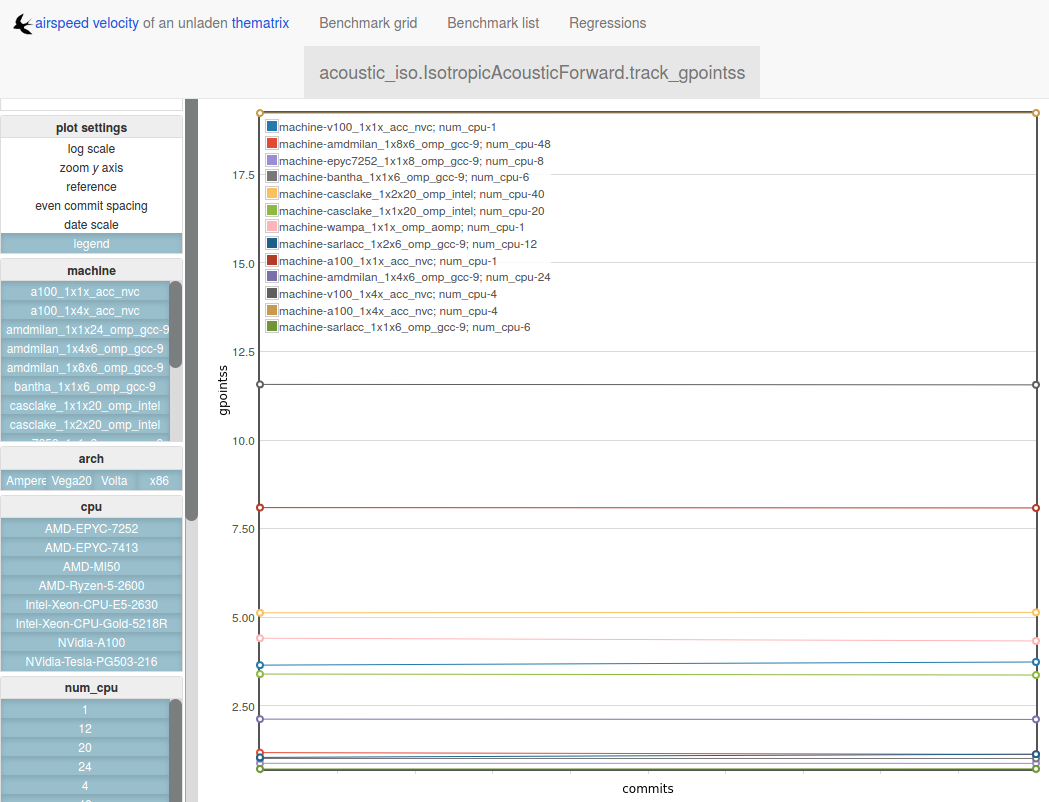This screenshot has width=1049, height=802.
Task: Toggle cpu filter NVidia-A100
Action: pyautogui.click(x=92, y=643)
